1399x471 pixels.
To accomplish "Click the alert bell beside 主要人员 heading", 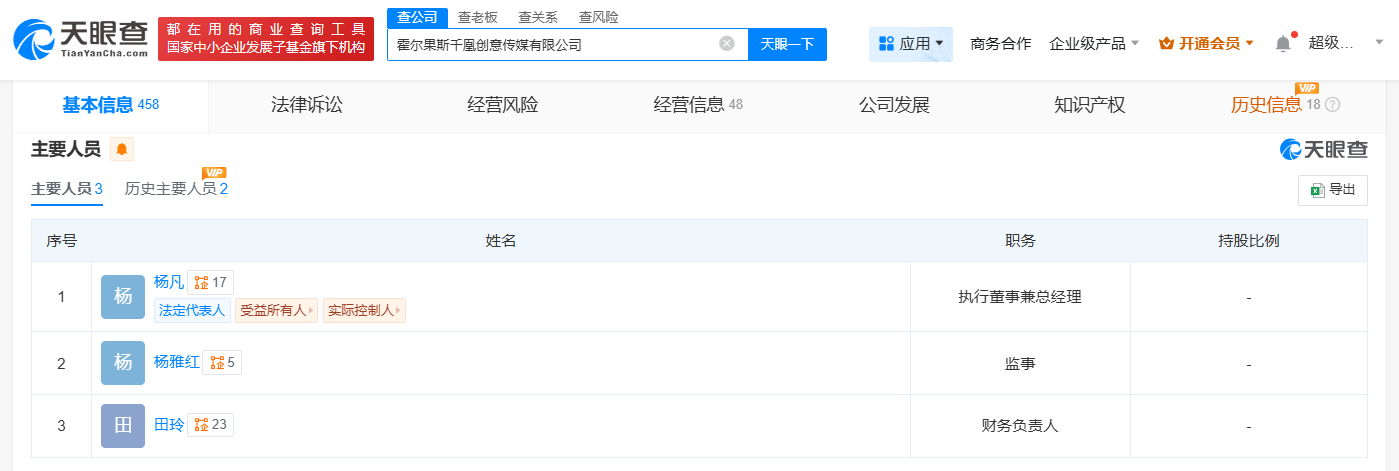I will tap(122, 149).
